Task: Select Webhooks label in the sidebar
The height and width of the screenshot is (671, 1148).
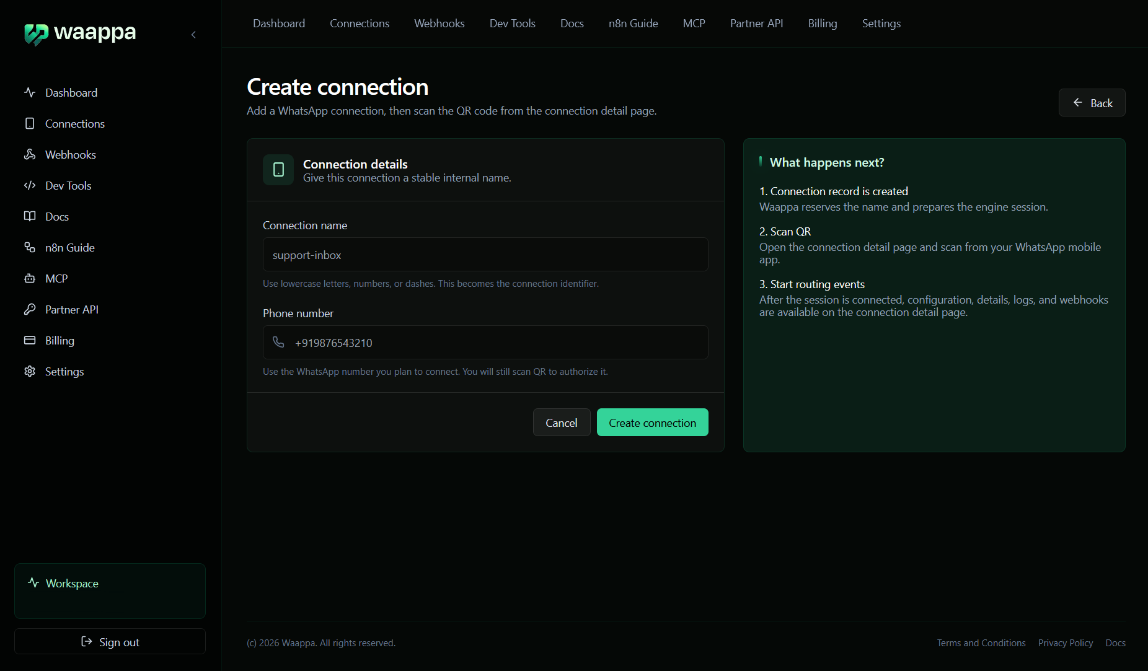Action: pos(70,155)
